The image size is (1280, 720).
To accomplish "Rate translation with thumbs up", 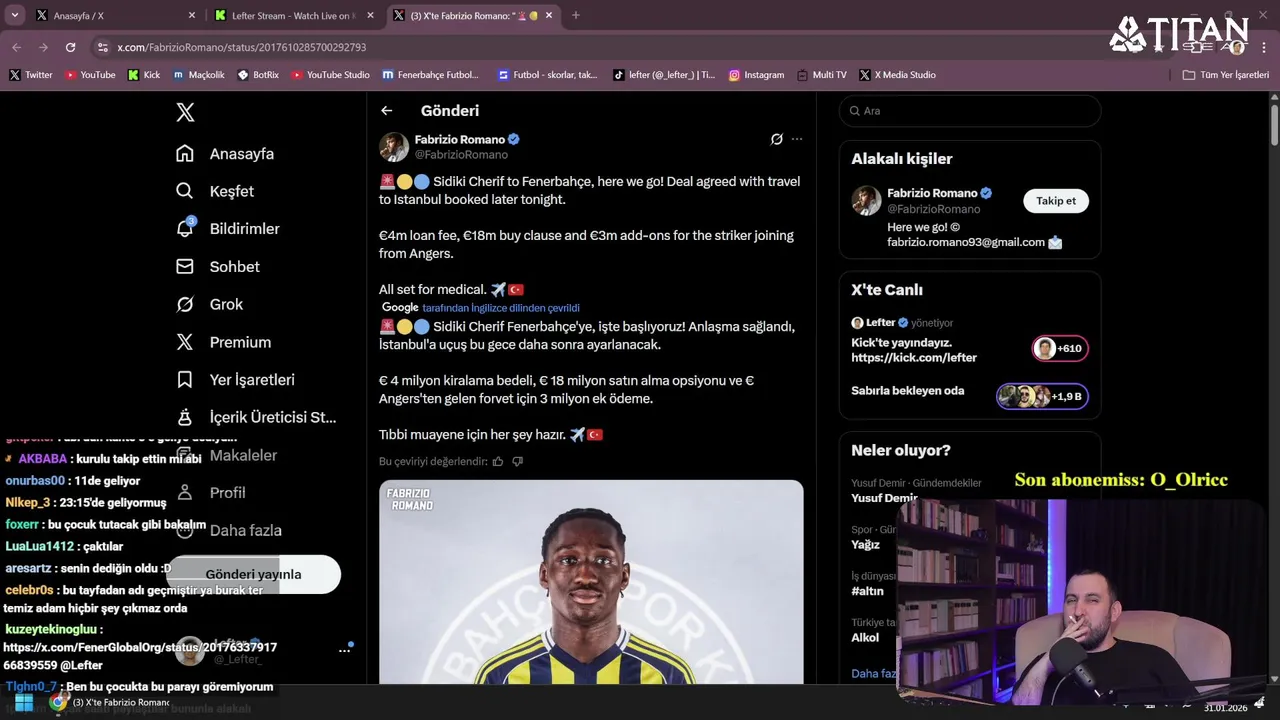I will click(x=498, y=461).
